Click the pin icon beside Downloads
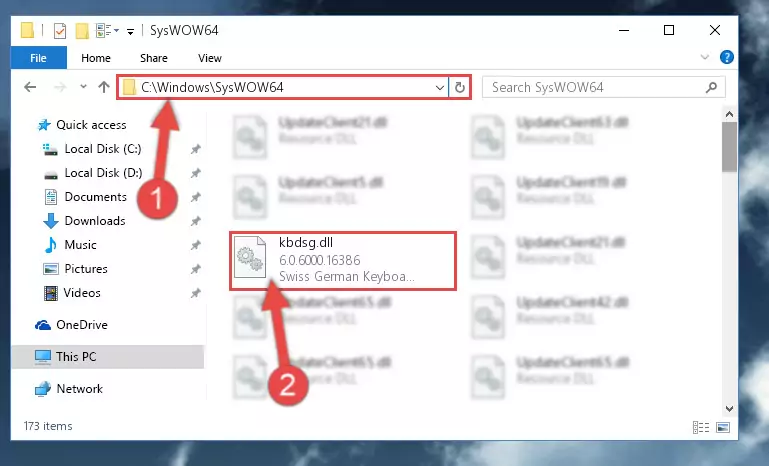This screenshot has height=466, width=769. pyautogui.click(x=195, y=221)
